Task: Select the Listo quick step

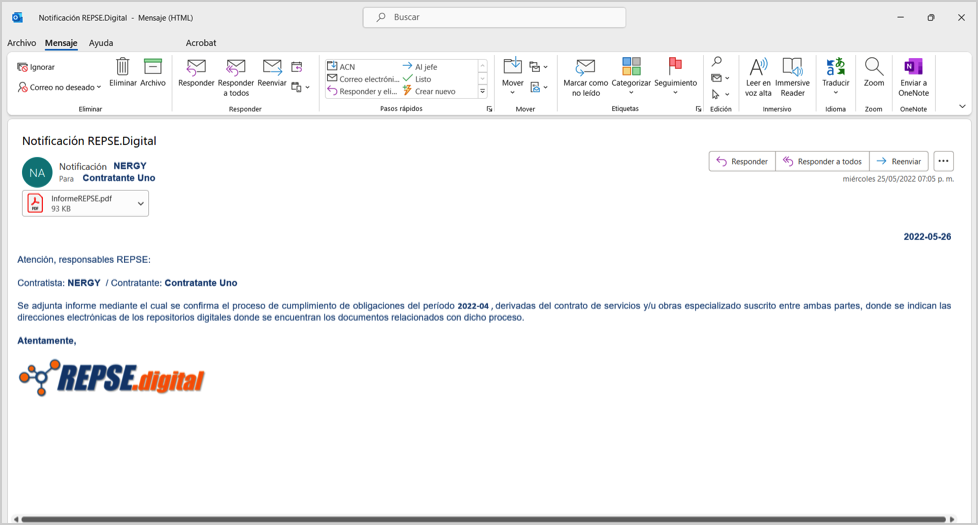Action: coord(417,79)
